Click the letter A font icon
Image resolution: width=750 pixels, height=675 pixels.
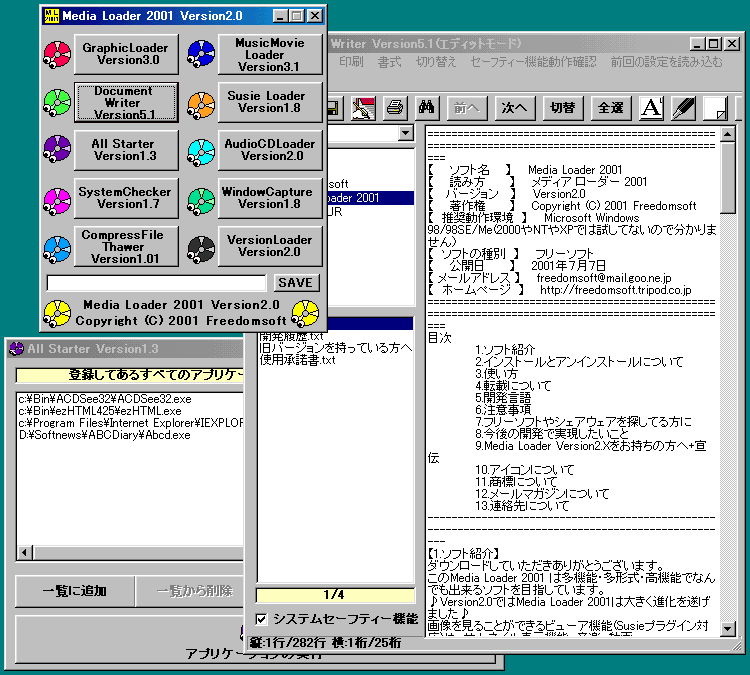(651, 108)
